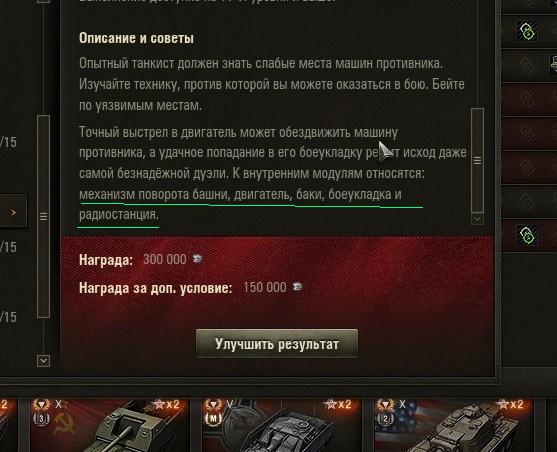
Task: Click the x2 star bonus on German tank
Action: 338,404
